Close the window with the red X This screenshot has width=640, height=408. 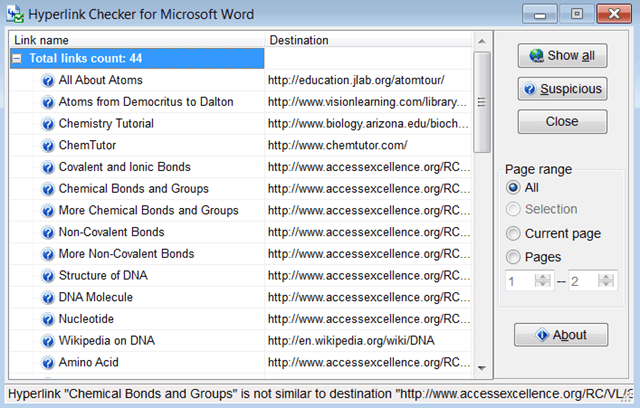(614, 14)
